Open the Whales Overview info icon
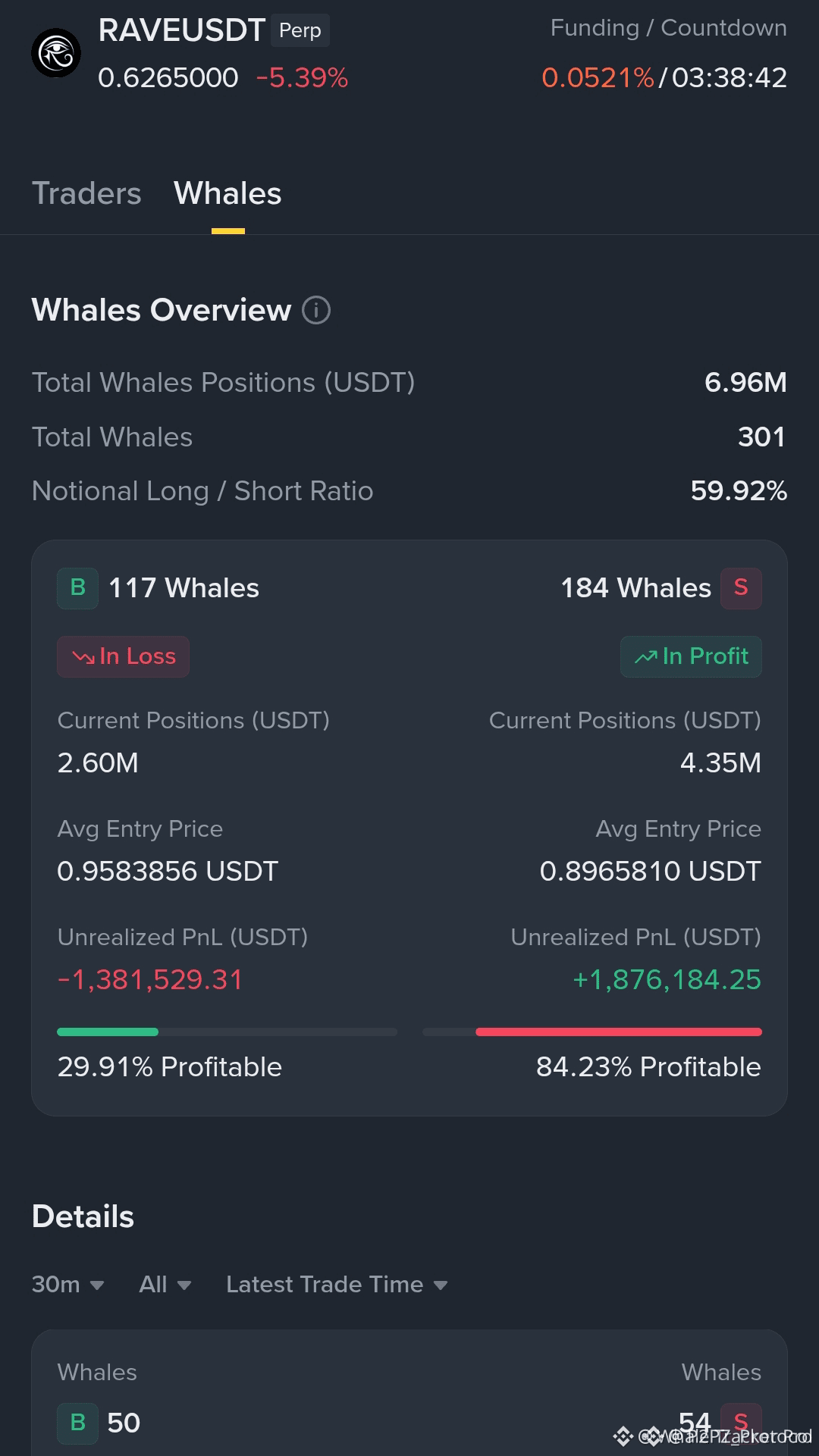819x1456 pixels. pos(316,310)
